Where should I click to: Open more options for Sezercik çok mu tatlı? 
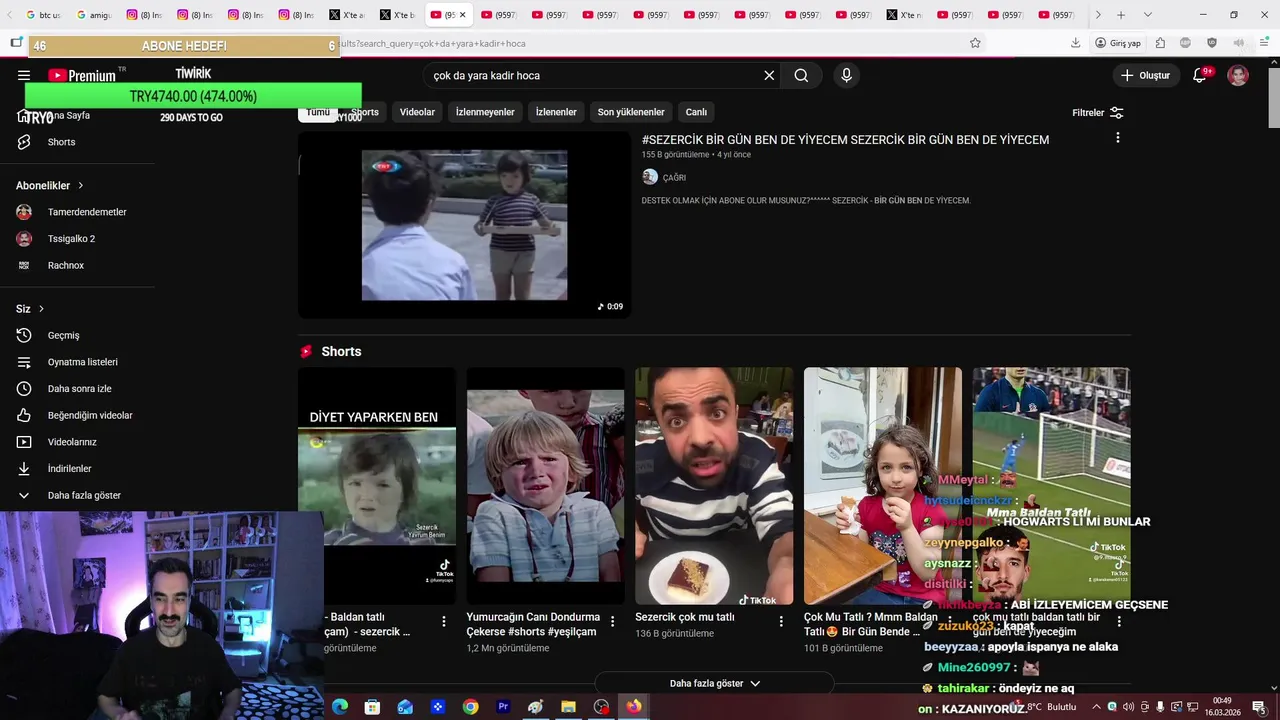point(781,621)
